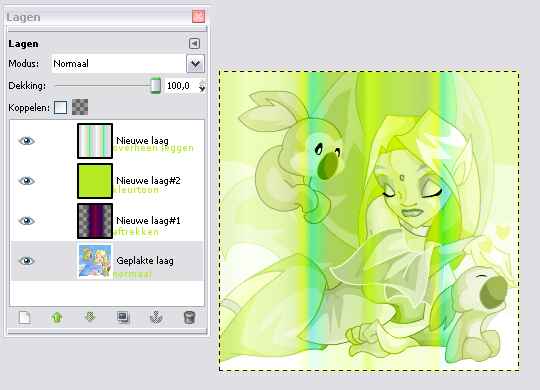
Task: Hide the Nieuwe laag#2 layer
Action: coord(27,181)
